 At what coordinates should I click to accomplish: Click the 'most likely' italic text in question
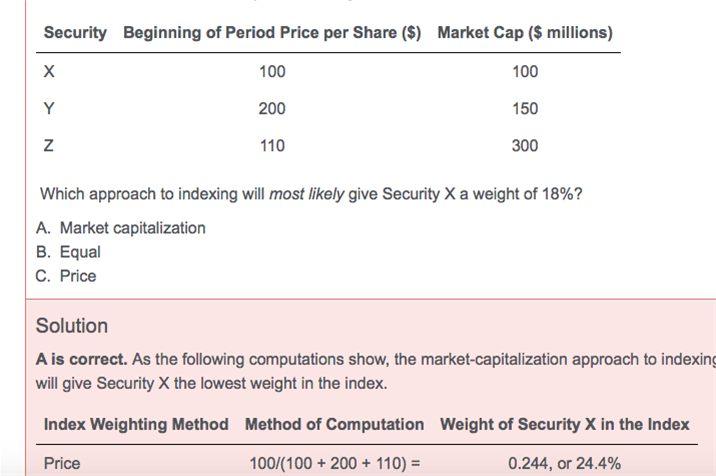coord(306,194)
